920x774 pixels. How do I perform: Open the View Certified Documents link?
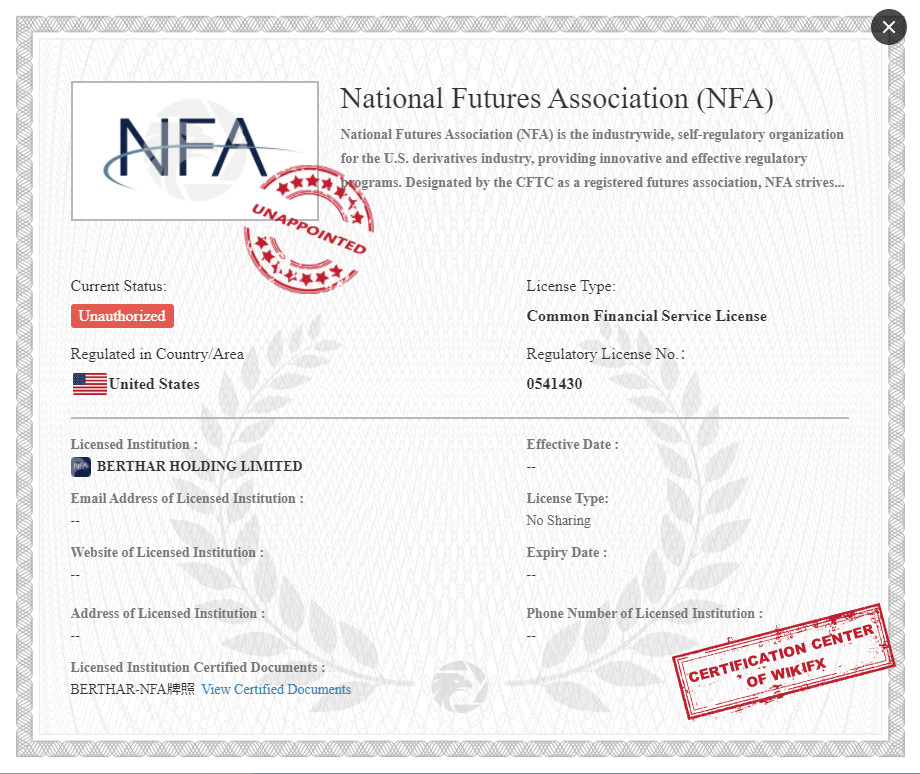pyautogui.click(x=276, y=689)
